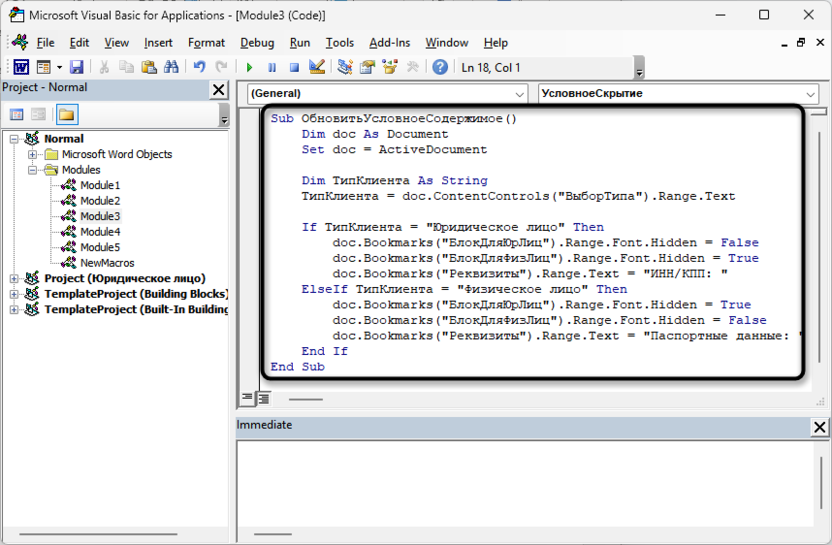Switch to Procedure View at code bottom
This screenshot has width=832, height=545.
pos(247,398)
